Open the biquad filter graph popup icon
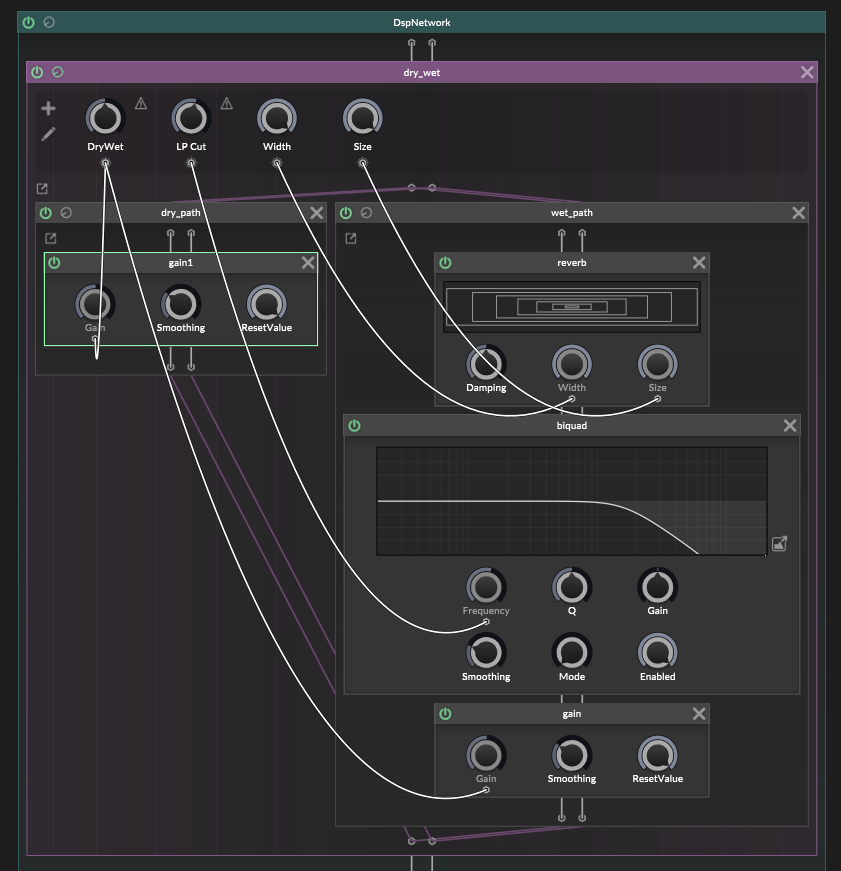The width and height of the screenshot is (841, 871). tap(780, 544)
